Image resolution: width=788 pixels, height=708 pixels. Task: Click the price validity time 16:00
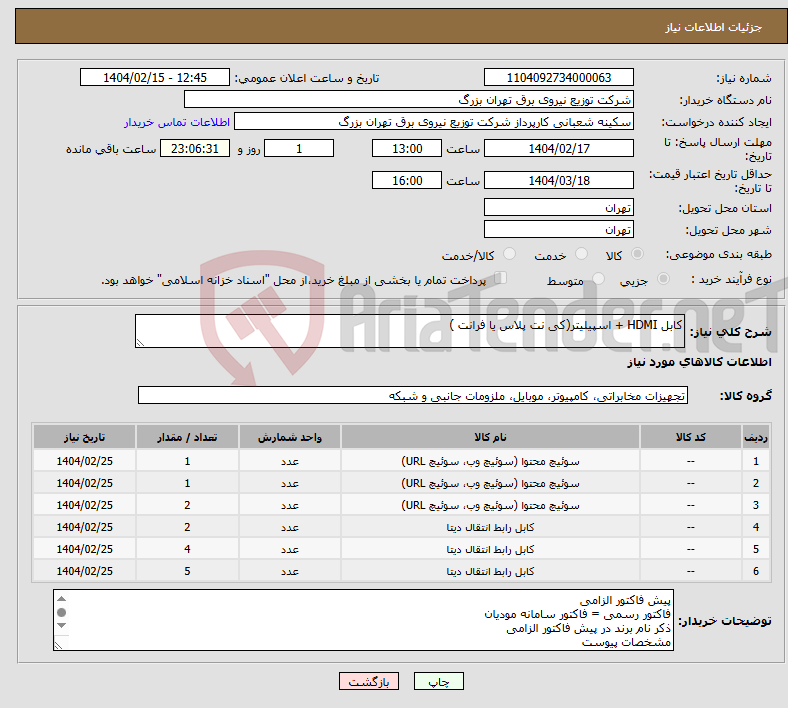click(x=407, y=180)
